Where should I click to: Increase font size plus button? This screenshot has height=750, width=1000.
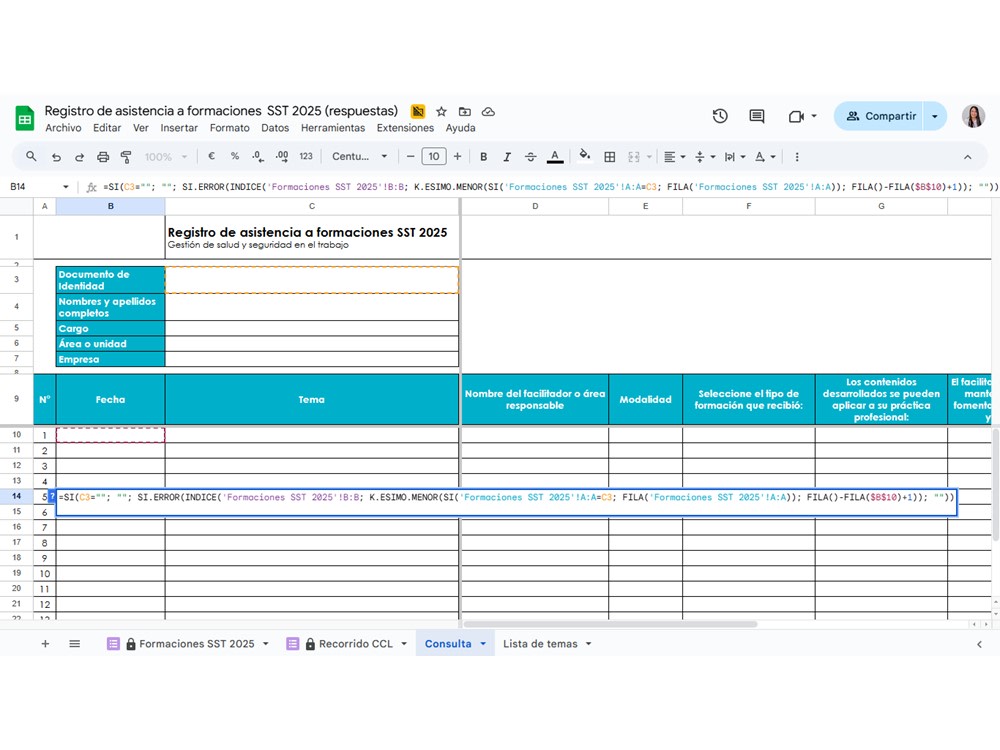457,156
